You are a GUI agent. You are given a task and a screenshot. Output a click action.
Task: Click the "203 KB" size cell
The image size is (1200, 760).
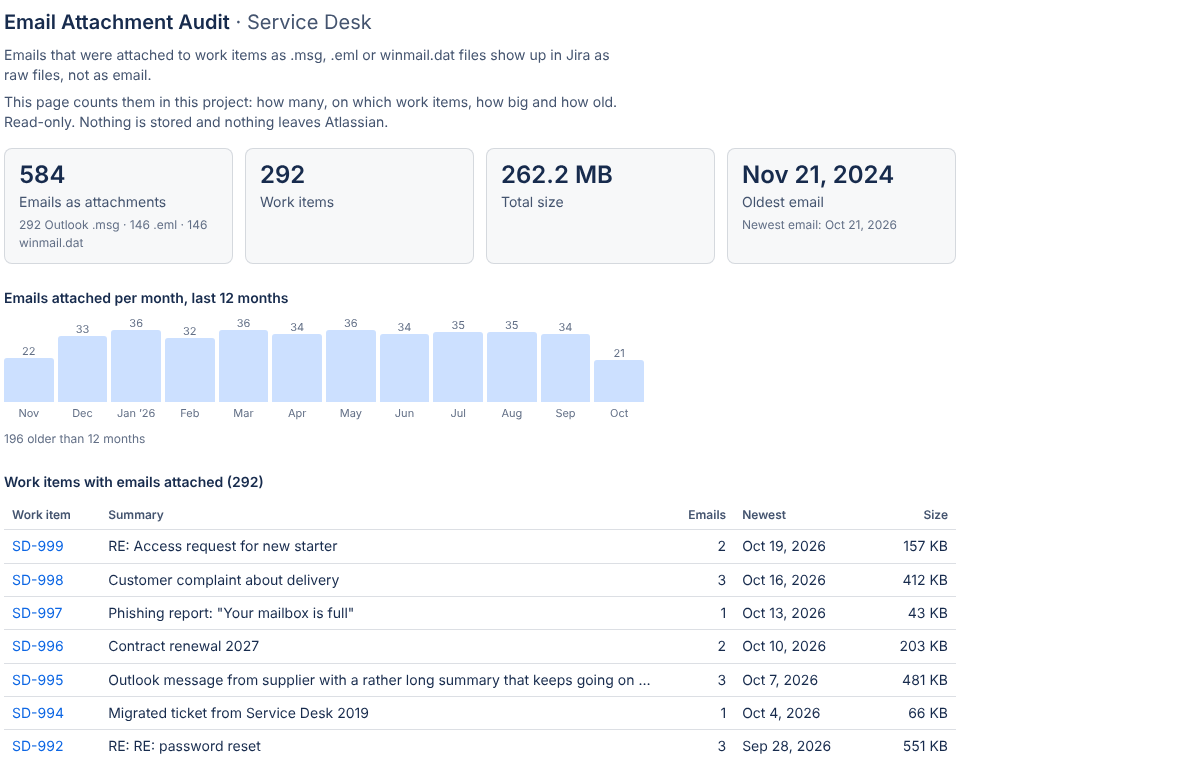tap(924, 646)
